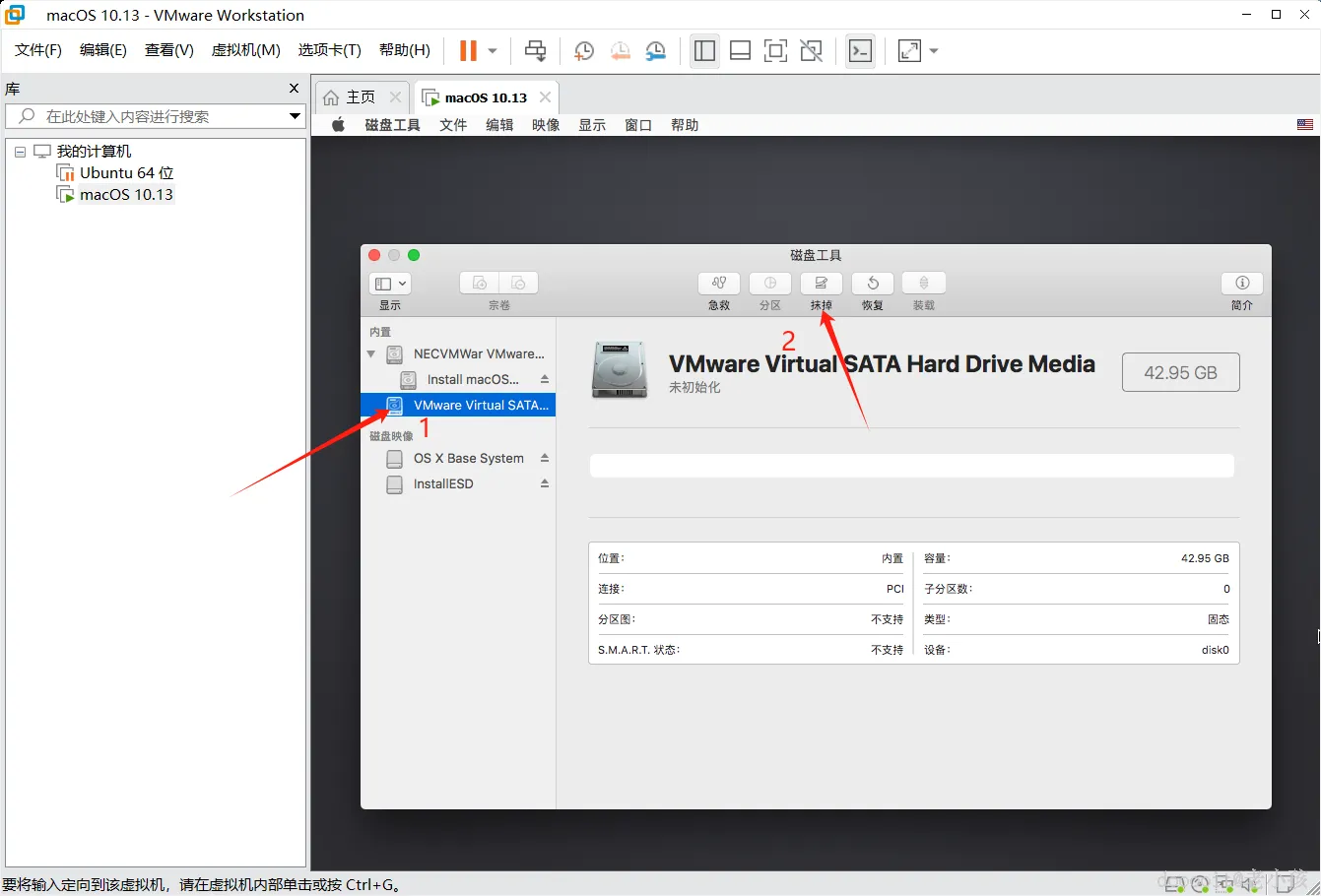Click the remove volume toolbar icon
Viewport: 1321px width, 896px height.
click(519, 284)
